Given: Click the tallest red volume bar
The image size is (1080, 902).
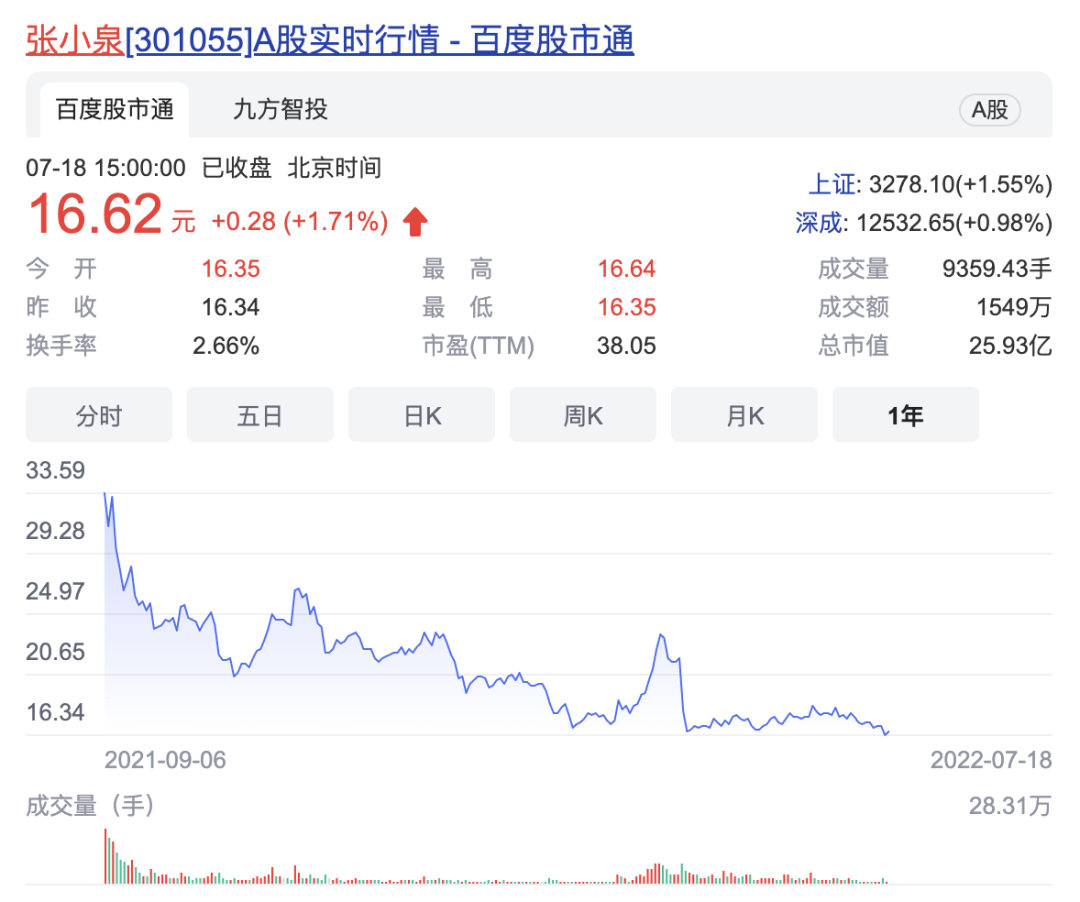Looking at the screenshot, I should (105, 857).
